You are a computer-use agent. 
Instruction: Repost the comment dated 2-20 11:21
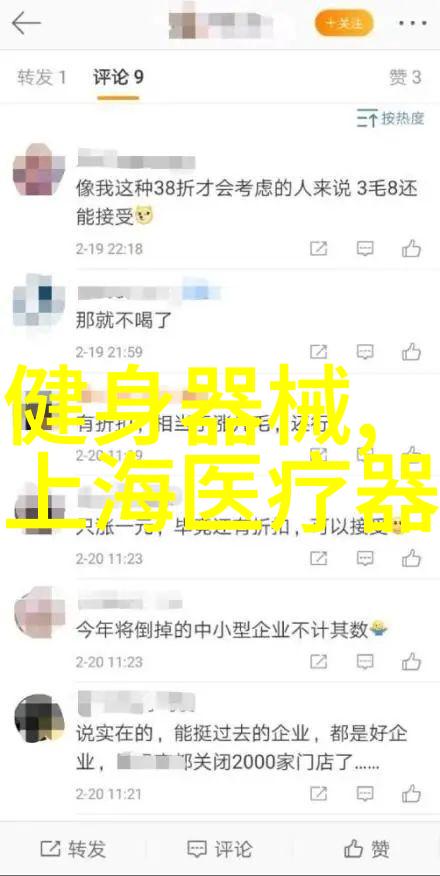(x=318, y=793)
